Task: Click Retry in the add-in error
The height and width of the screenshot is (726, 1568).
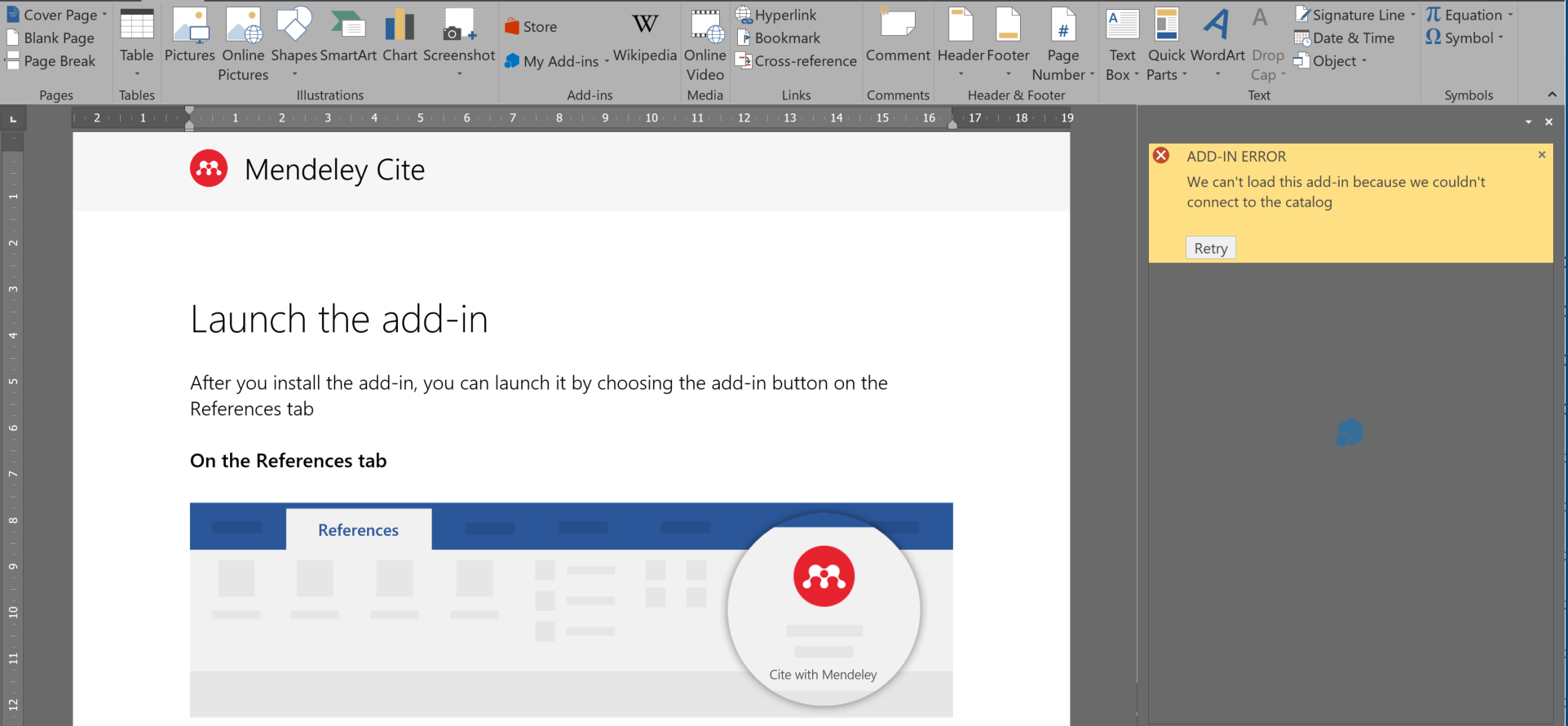Action: [x=1211, y=248]
